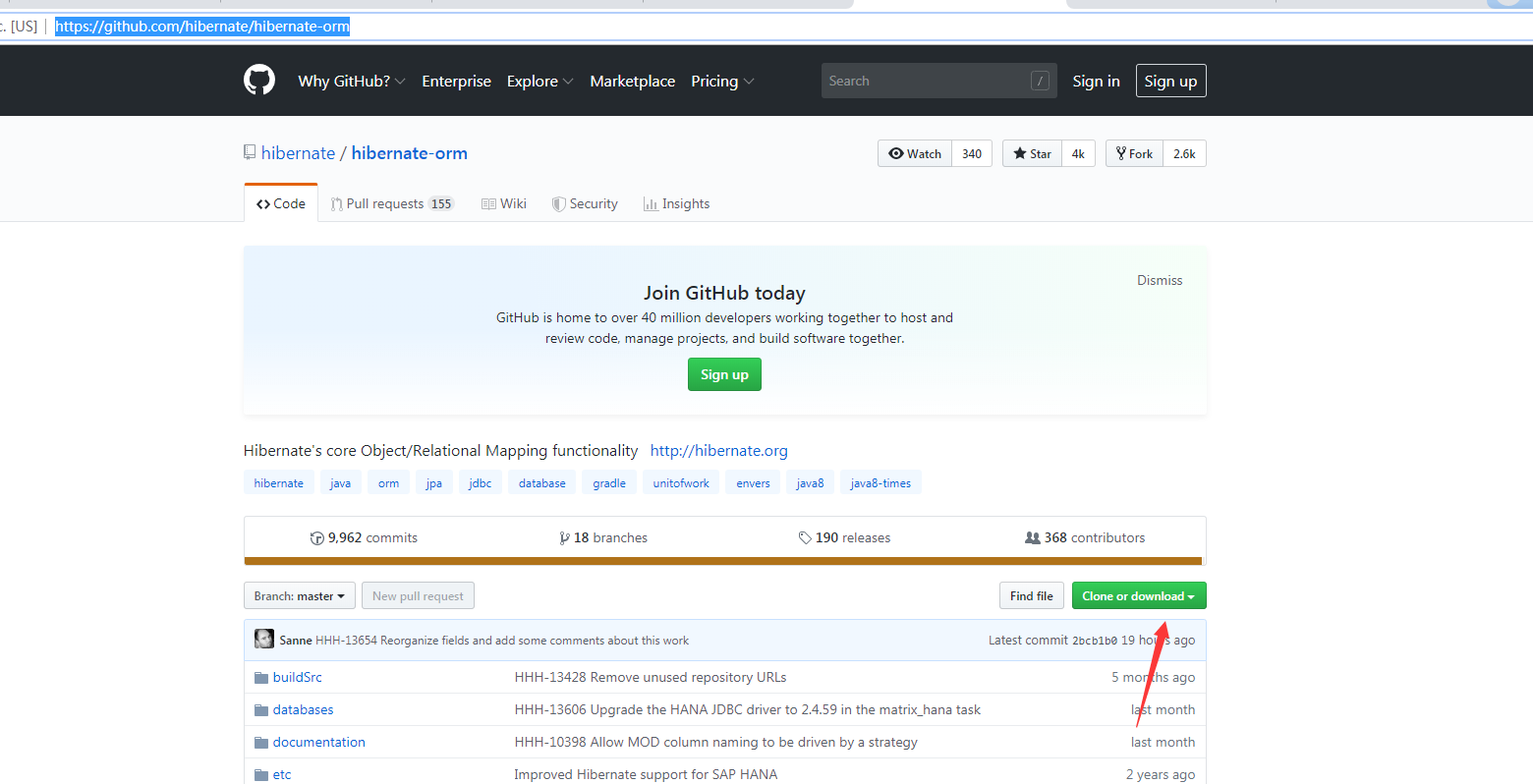
Task: Click the green Sign up banner button
Action: 724,374
